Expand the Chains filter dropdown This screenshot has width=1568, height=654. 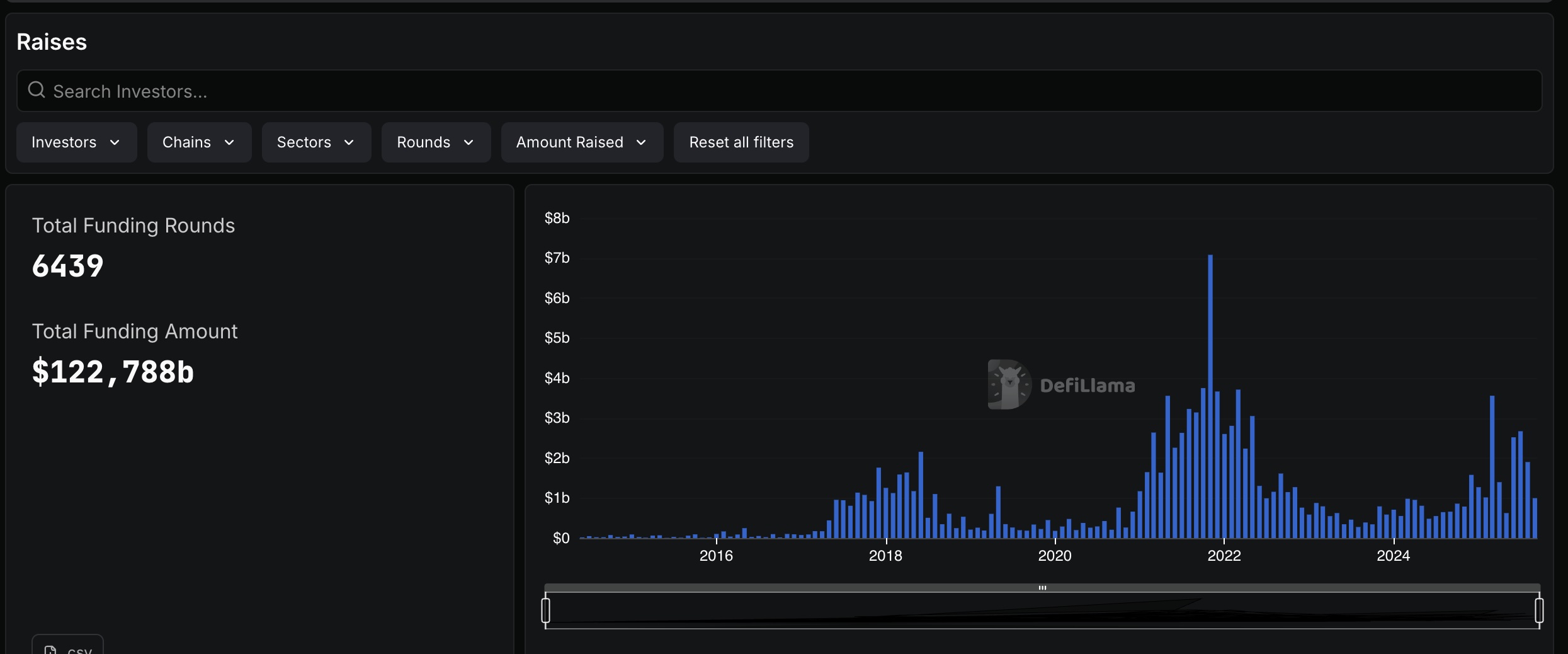(199, 142)
